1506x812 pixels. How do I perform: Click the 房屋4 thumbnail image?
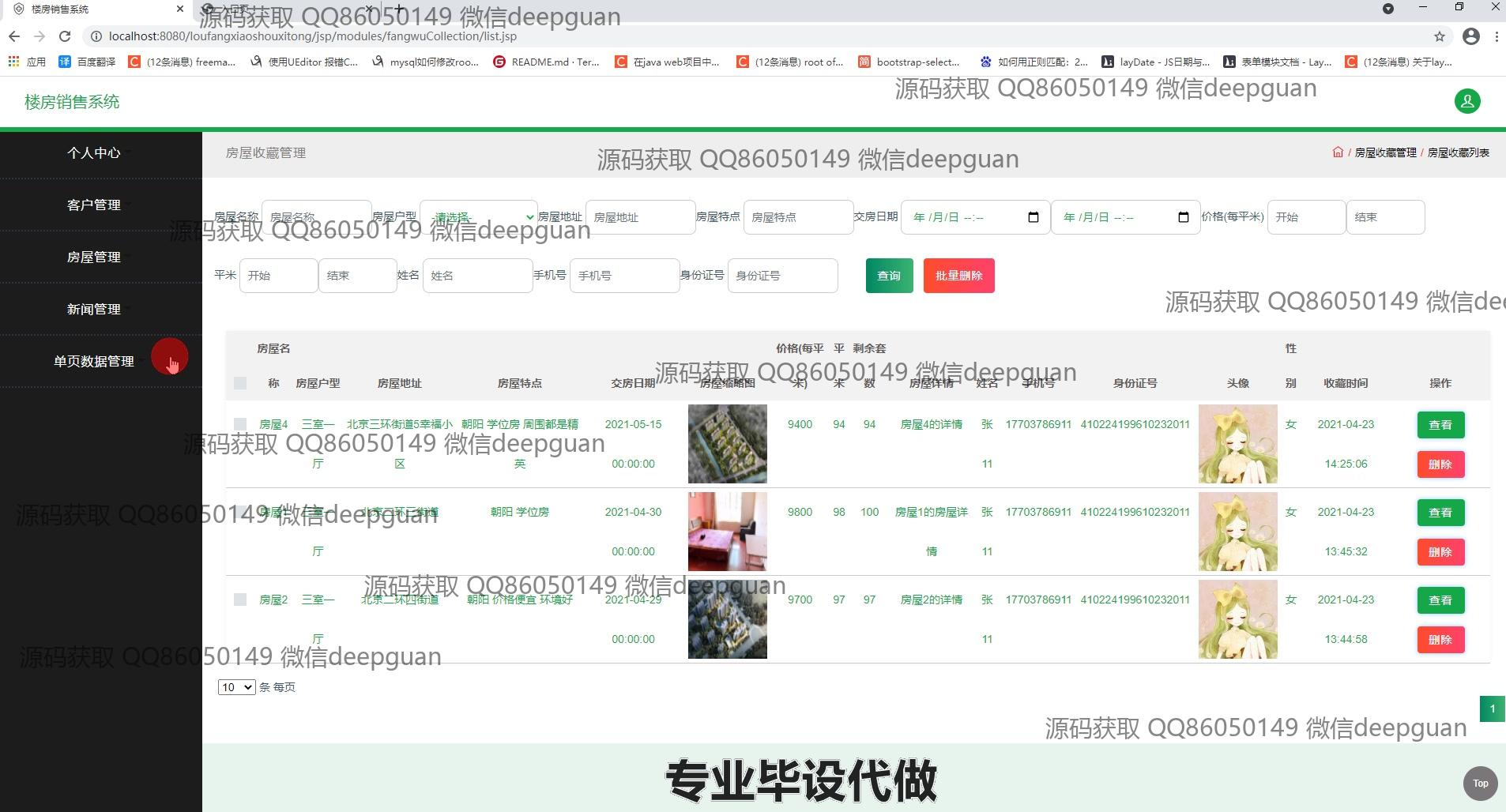pos(727,444)
